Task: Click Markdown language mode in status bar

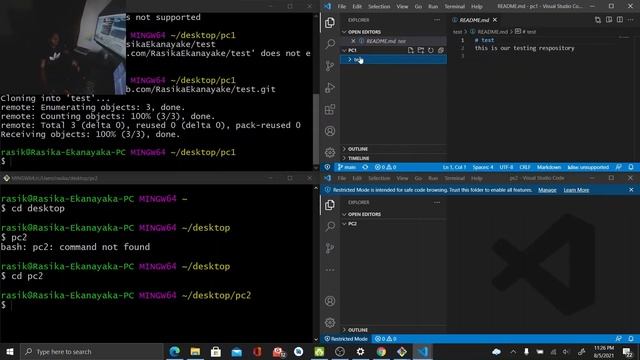Action: (549, 167)
